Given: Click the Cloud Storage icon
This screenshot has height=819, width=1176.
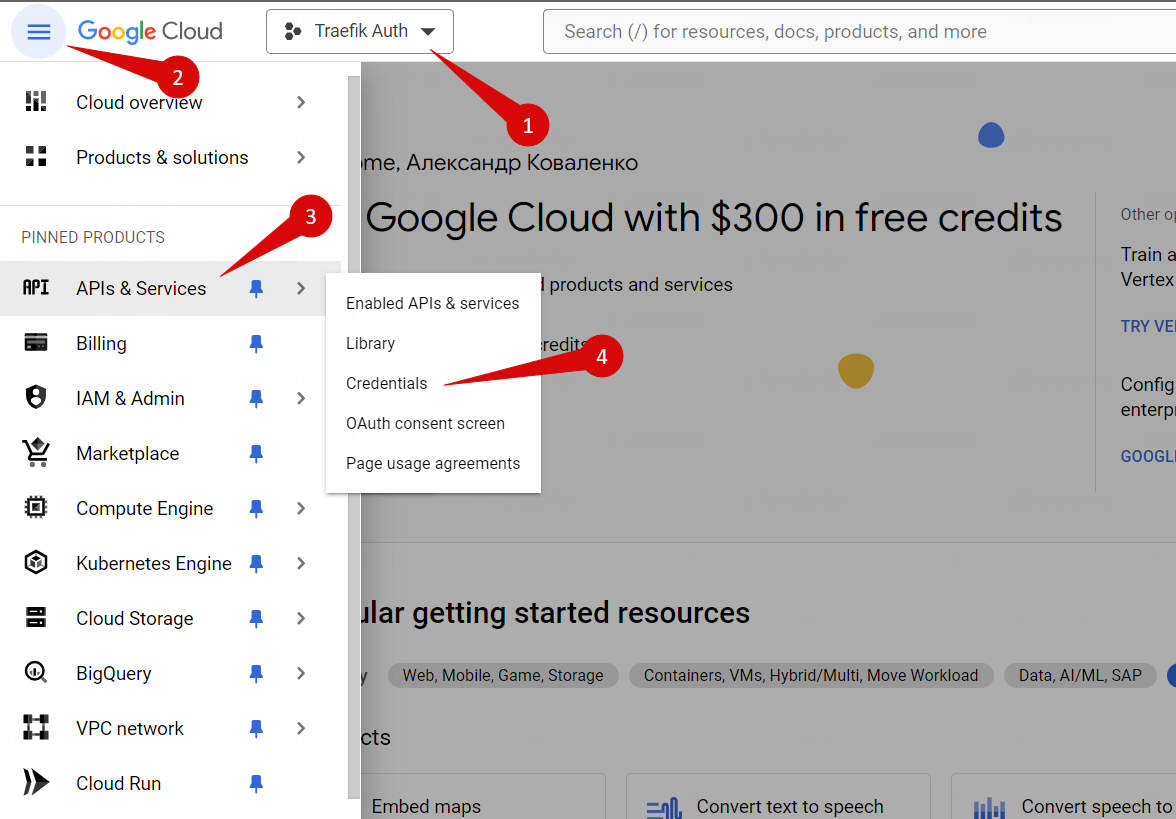Looking at the screenshot, I should point(36,618).
